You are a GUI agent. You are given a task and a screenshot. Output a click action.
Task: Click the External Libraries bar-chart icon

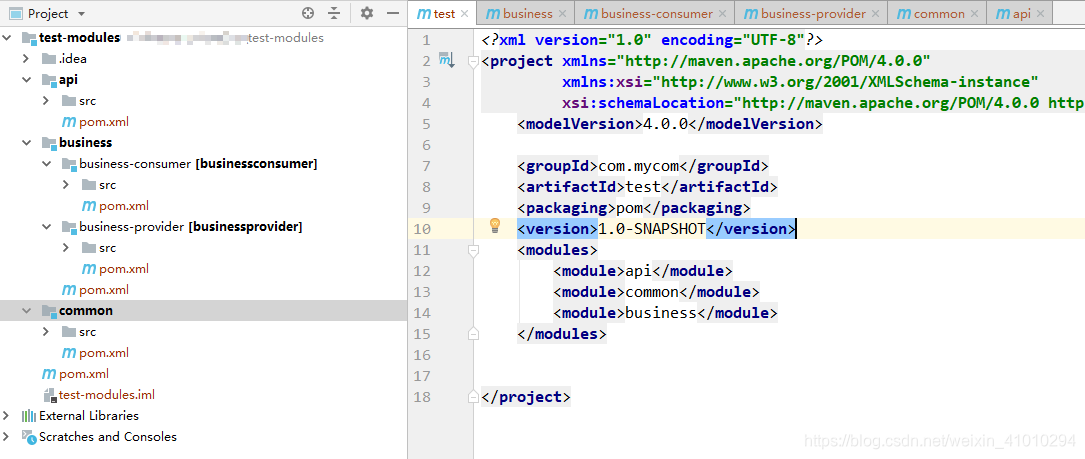click(28, 416)
